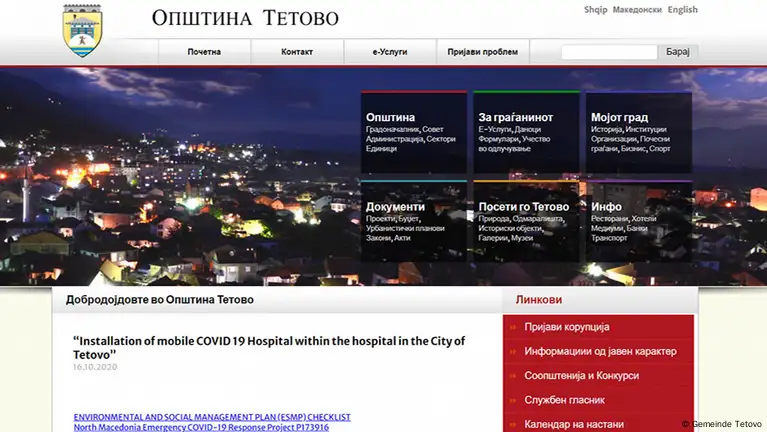
Task: Switch language to Shqip
Action: pyautogui.click(x=597, y=10)
